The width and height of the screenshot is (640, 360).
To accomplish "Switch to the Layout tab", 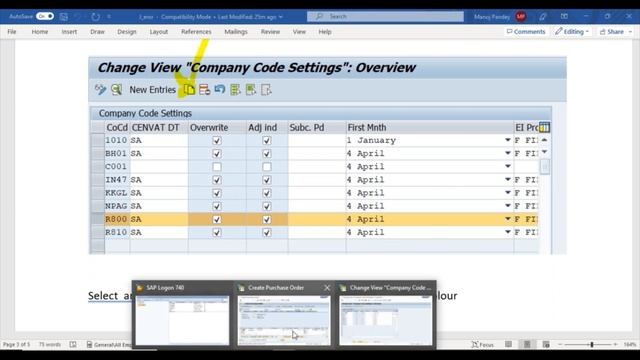I will point(158,31).
